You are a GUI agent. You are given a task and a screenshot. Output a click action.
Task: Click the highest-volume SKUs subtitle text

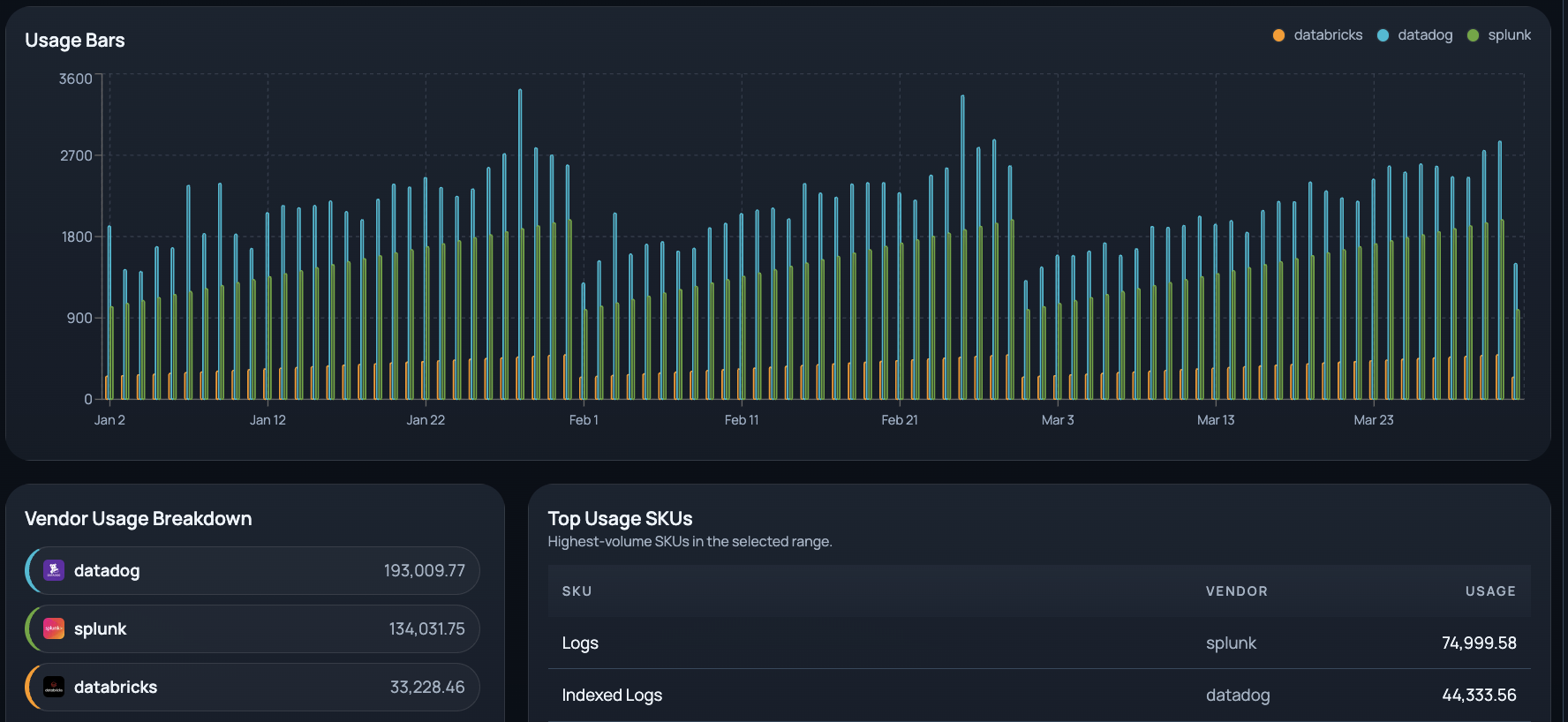[x=690, y=541]
